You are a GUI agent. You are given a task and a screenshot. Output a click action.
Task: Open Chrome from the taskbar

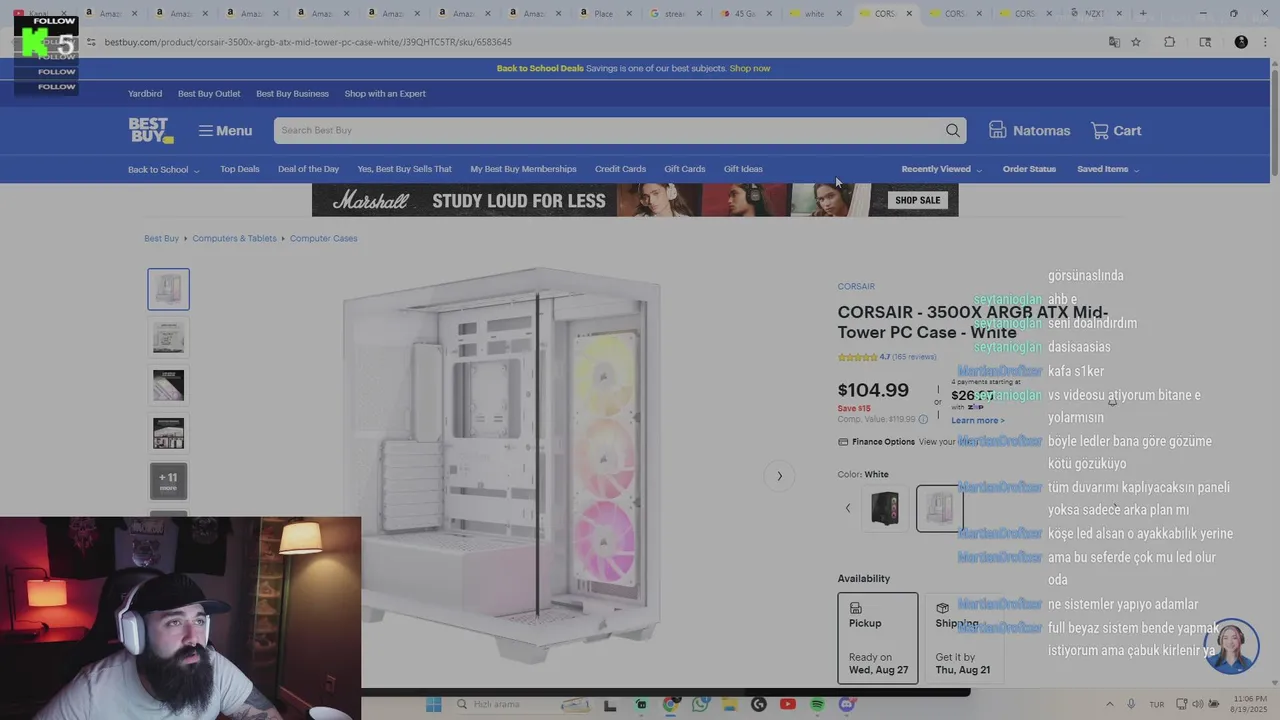pyautogui.click(x=670, y=705)
